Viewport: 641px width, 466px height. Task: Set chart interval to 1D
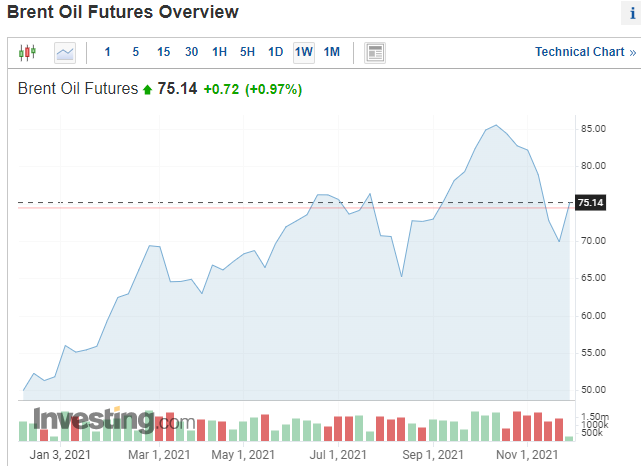275,52
